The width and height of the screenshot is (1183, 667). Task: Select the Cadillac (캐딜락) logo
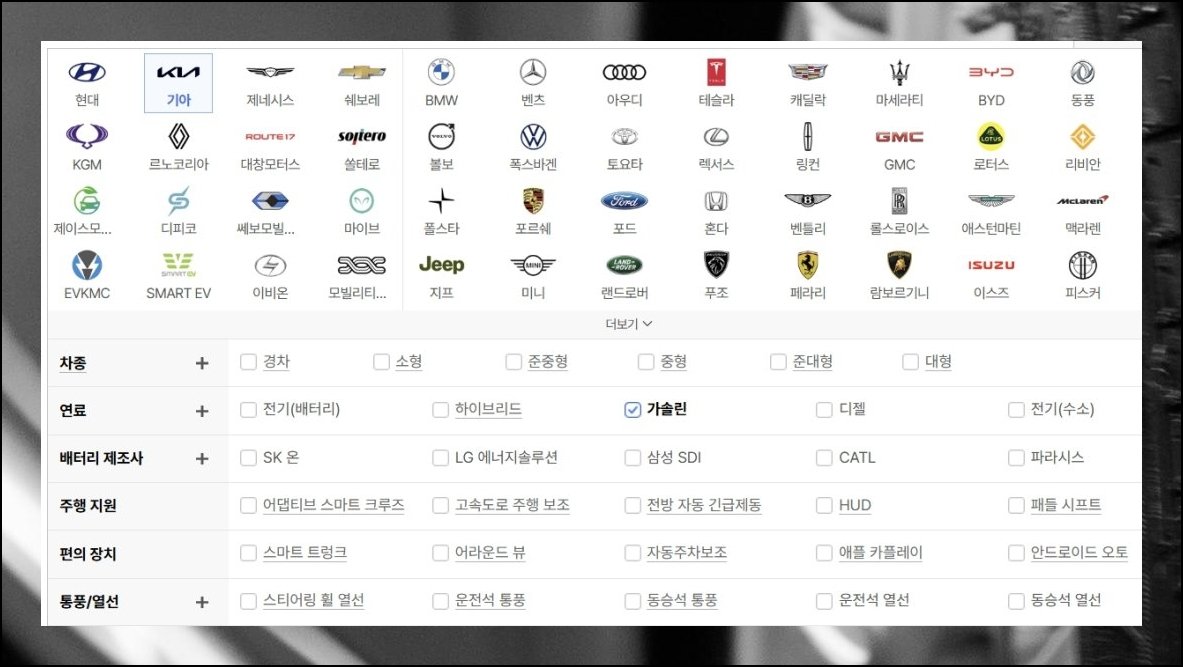coord(808,72)
